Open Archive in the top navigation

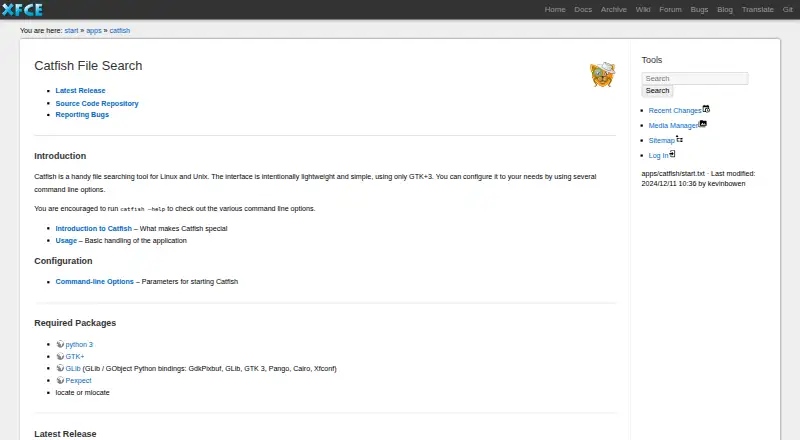[613, 9]
